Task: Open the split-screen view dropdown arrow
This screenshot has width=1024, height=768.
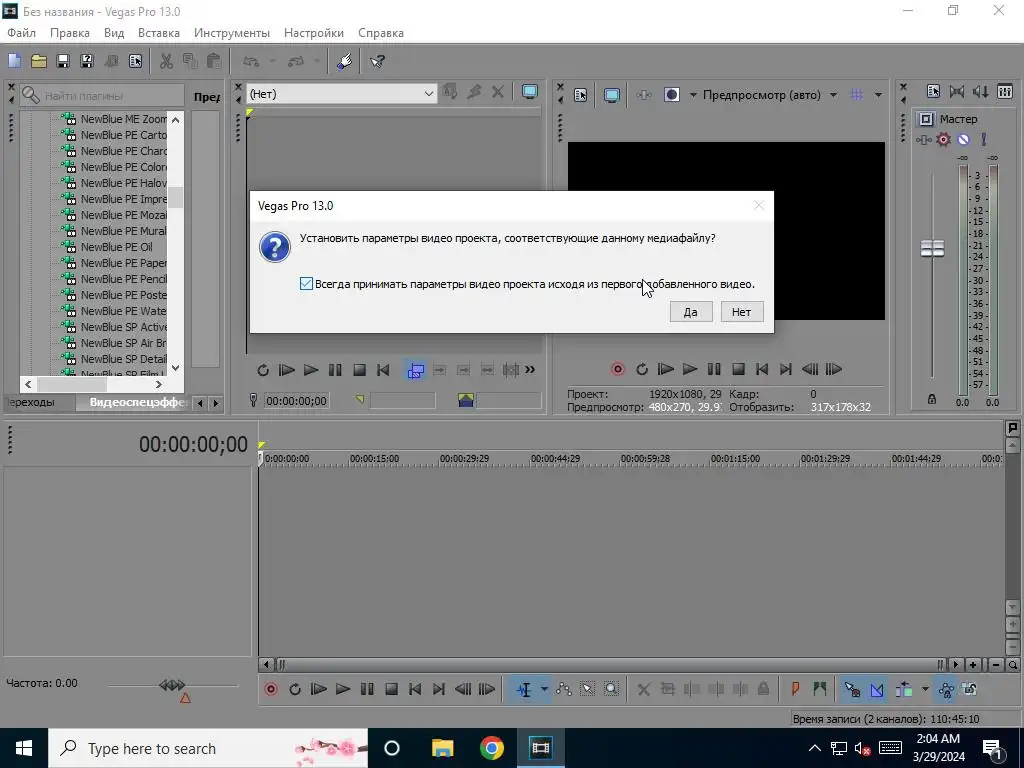Action: tap(693, 95)
